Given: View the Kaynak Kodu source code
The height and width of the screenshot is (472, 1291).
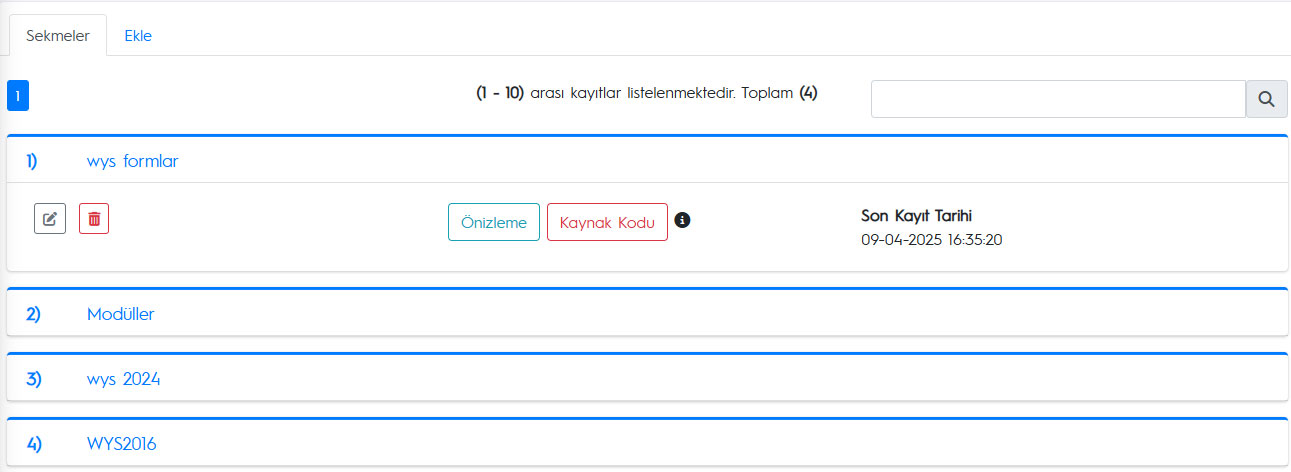Looking at the screenshot, I should pyautogui.click(x=607, y=222).
